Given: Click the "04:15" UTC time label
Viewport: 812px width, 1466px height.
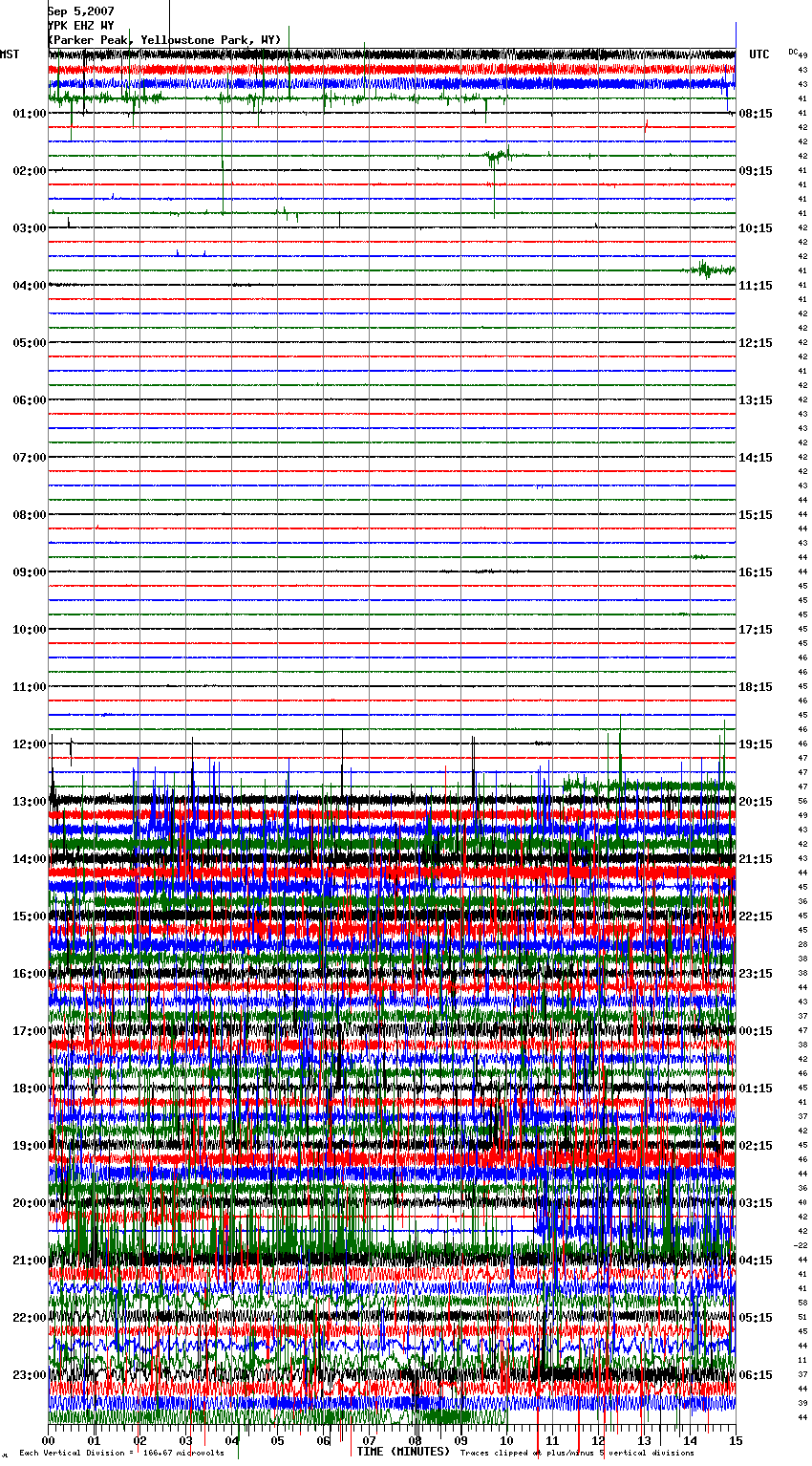Looking at the screenshot, I should coord(756,1261).
